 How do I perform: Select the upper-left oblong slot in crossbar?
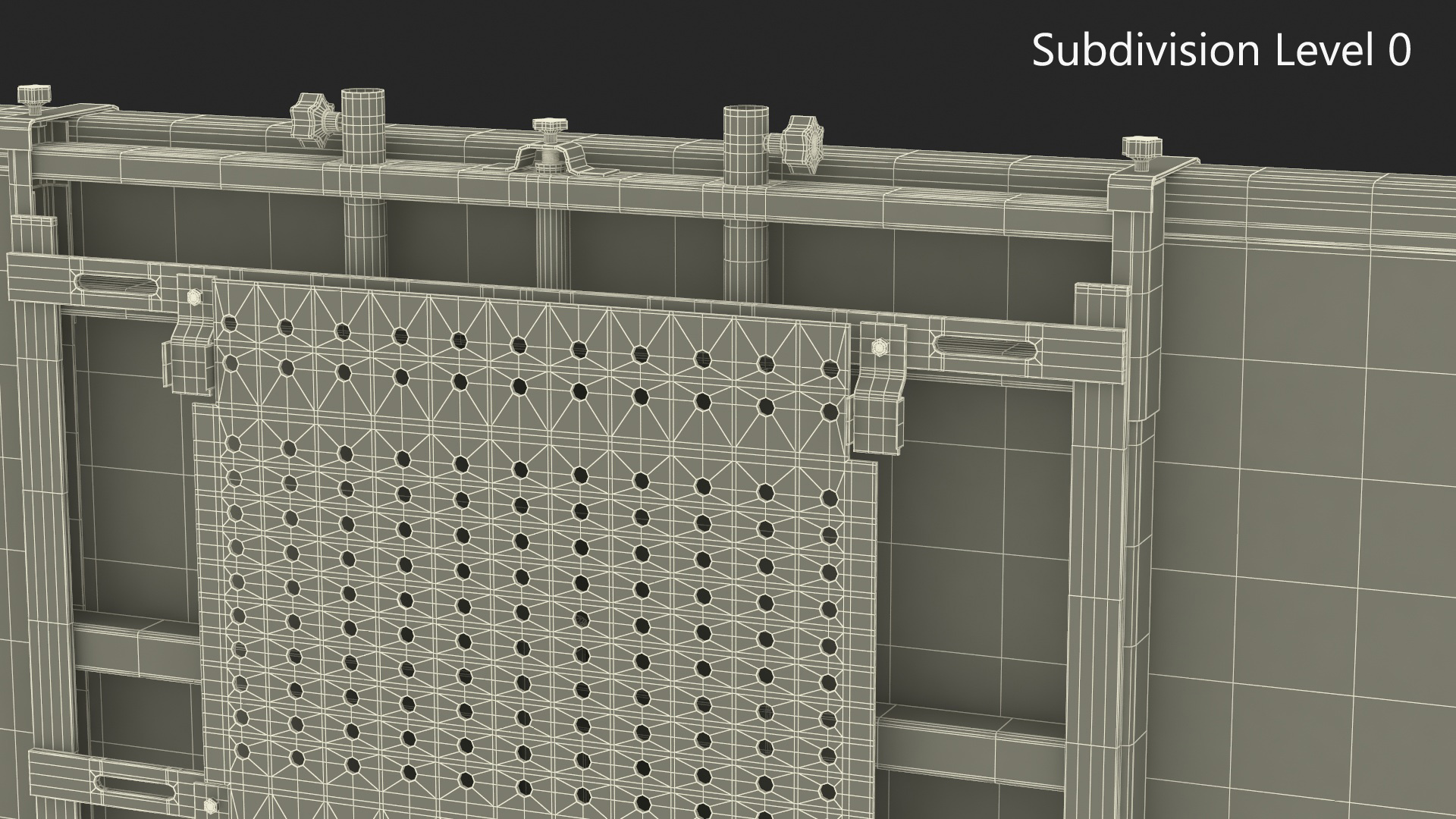click(116, 284)
